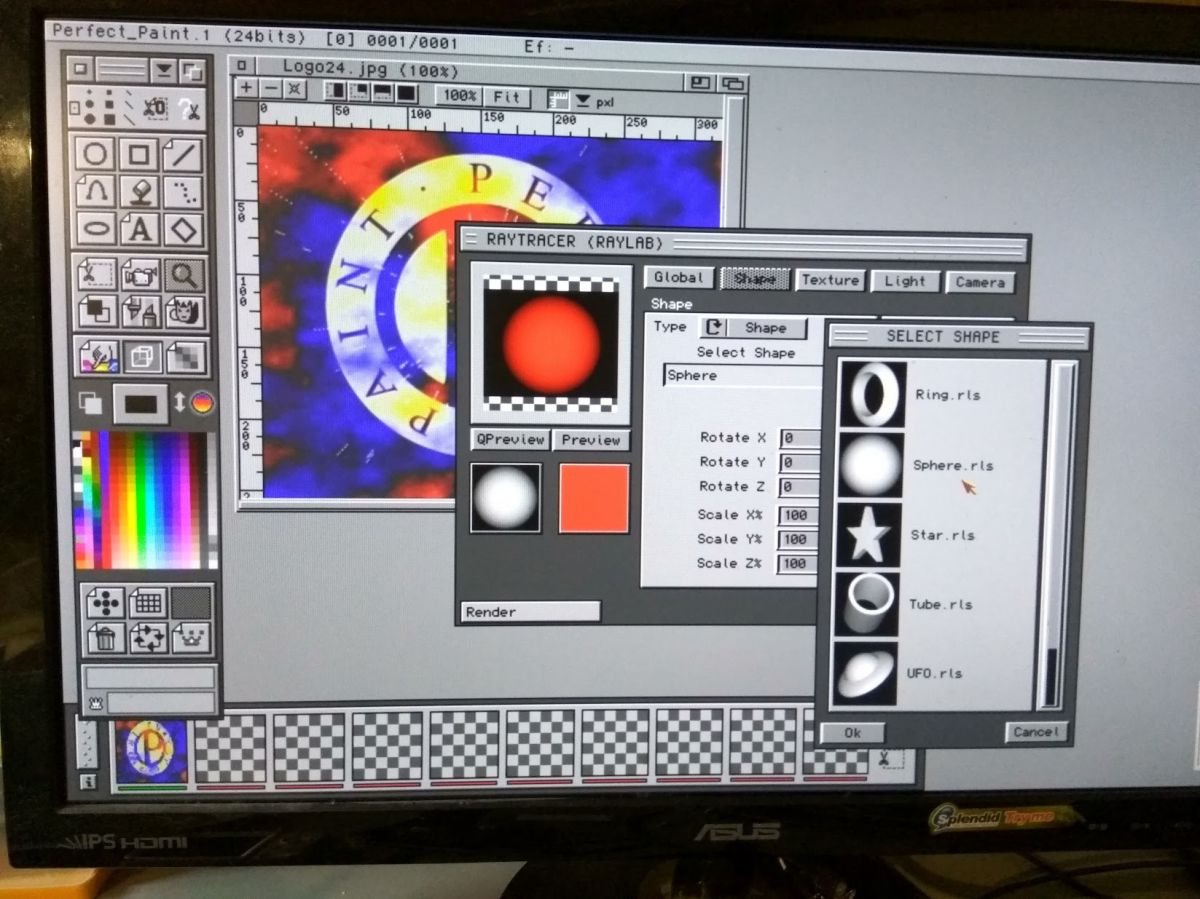
Task: Select the dotted freehand tool
Action: tap(184, 191)
